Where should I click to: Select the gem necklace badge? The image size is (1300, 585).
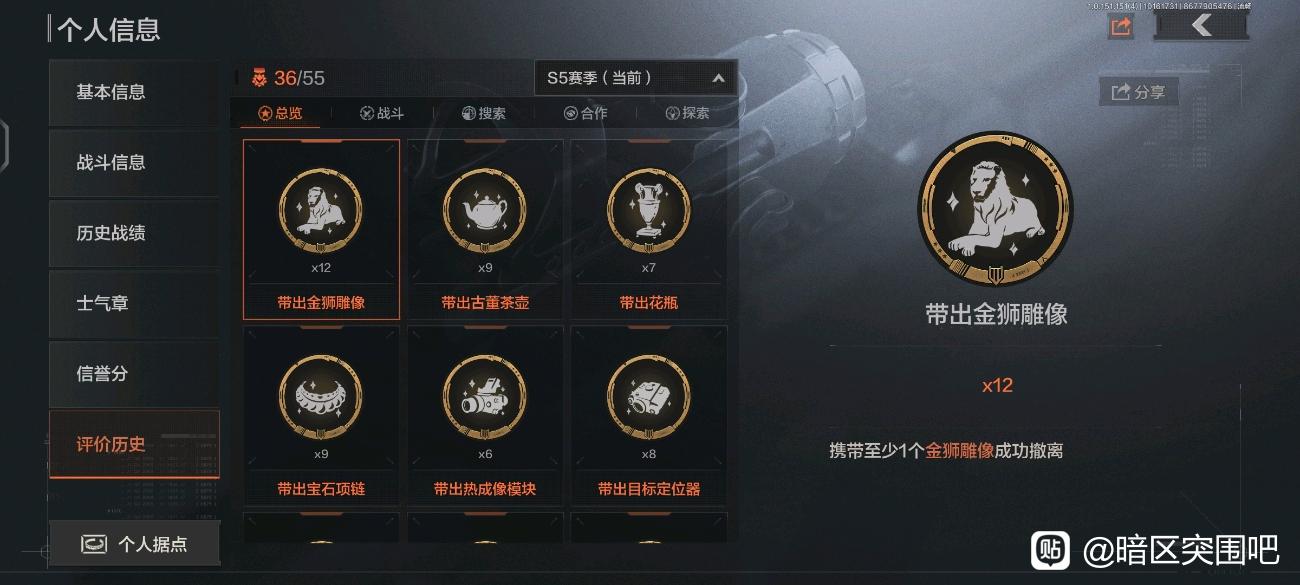point(321,415)
